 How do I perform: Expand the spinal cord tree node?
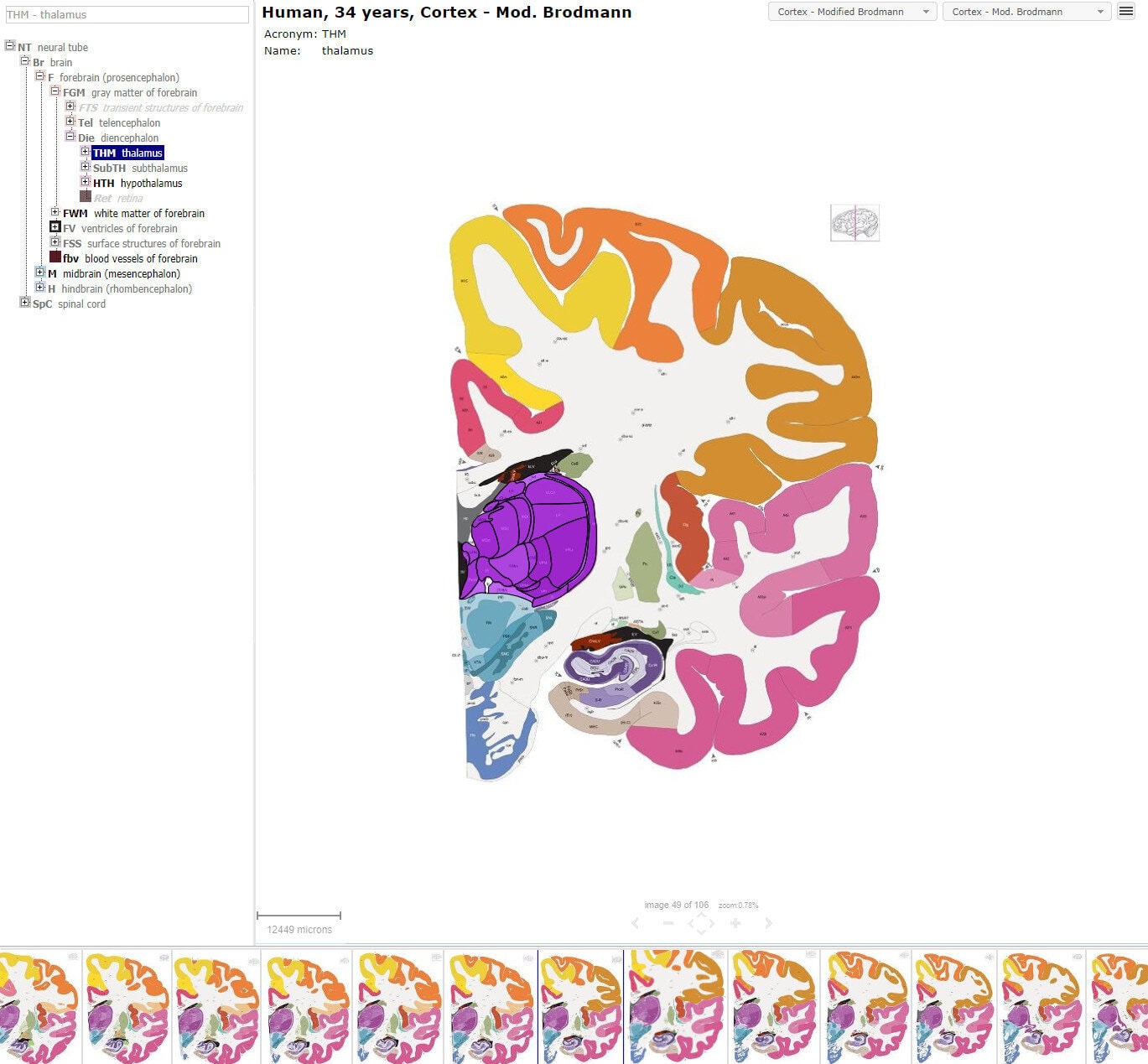pos(25,304)
